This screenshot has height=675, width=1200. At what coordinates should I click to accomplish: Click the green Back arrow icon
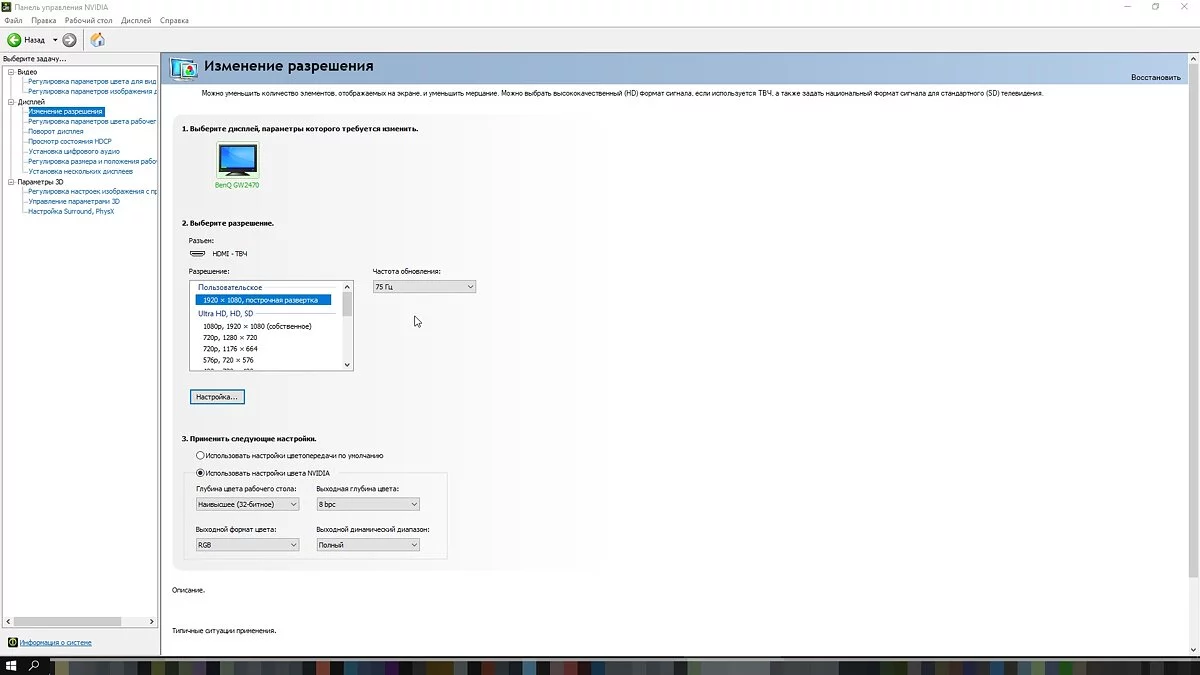click(14, 40)
